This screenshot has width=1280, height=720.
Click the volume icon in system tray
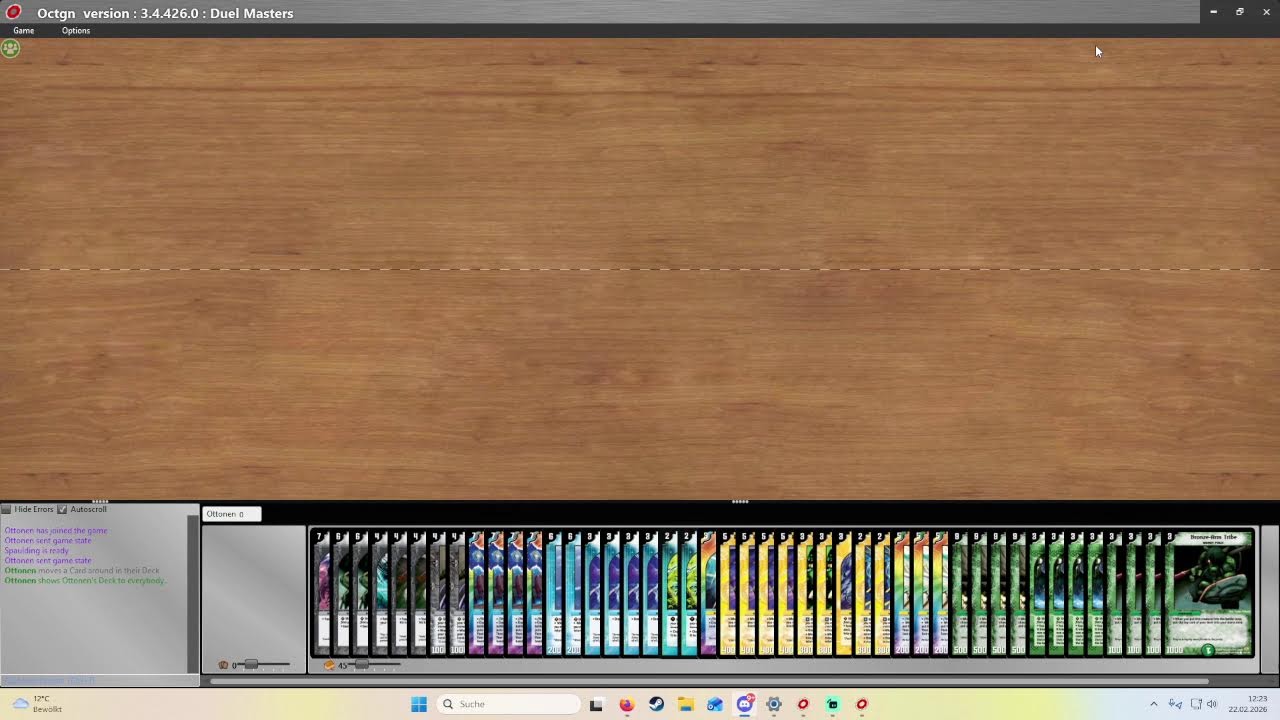tap(1212, 704)
